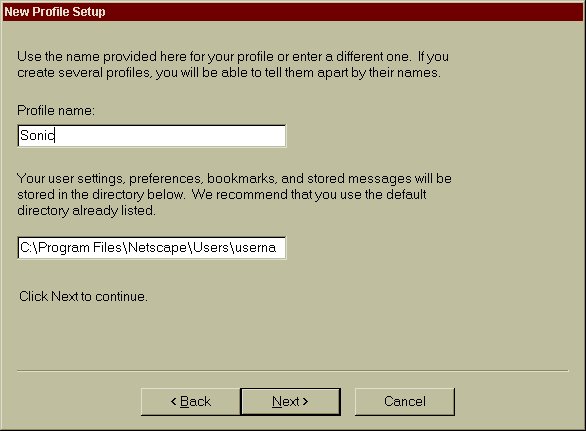Select the New Profile Setup title bar

293,12
